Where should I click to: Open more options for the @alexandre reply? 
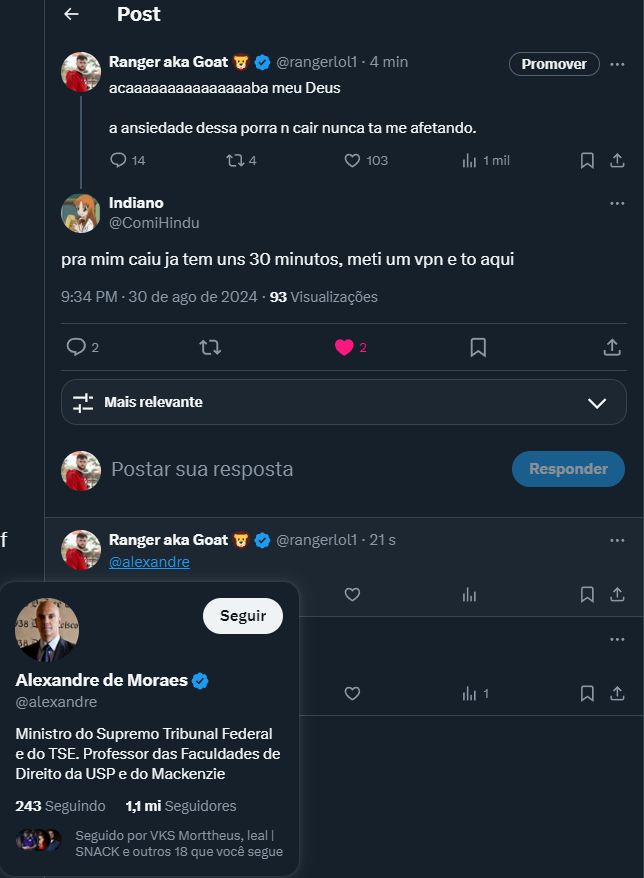pos(617,540)
